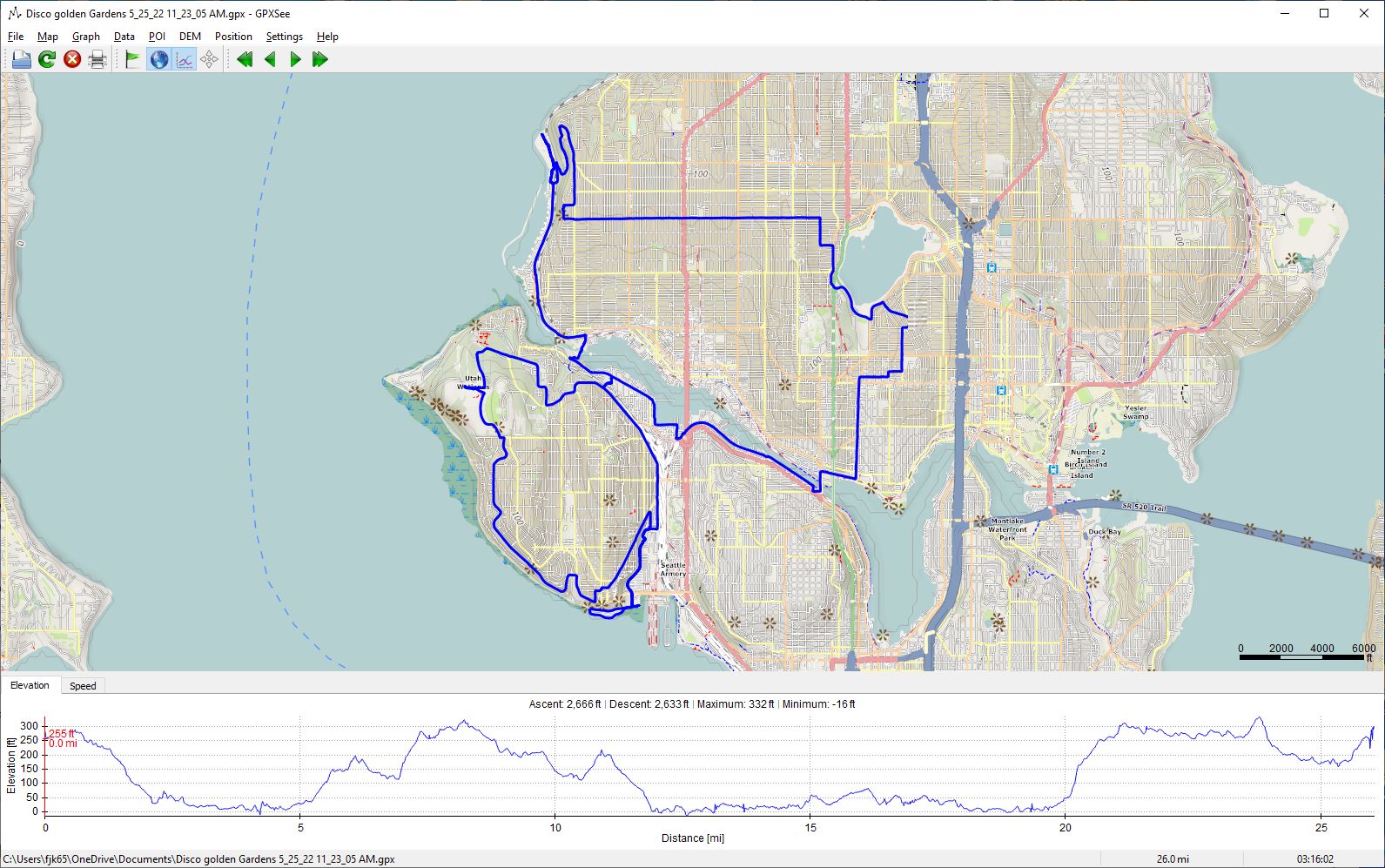Viewport: 1385px width, 868px height.
Task: Select the Elevation tab
Action: pyautogui.click(x=30, y=685)
